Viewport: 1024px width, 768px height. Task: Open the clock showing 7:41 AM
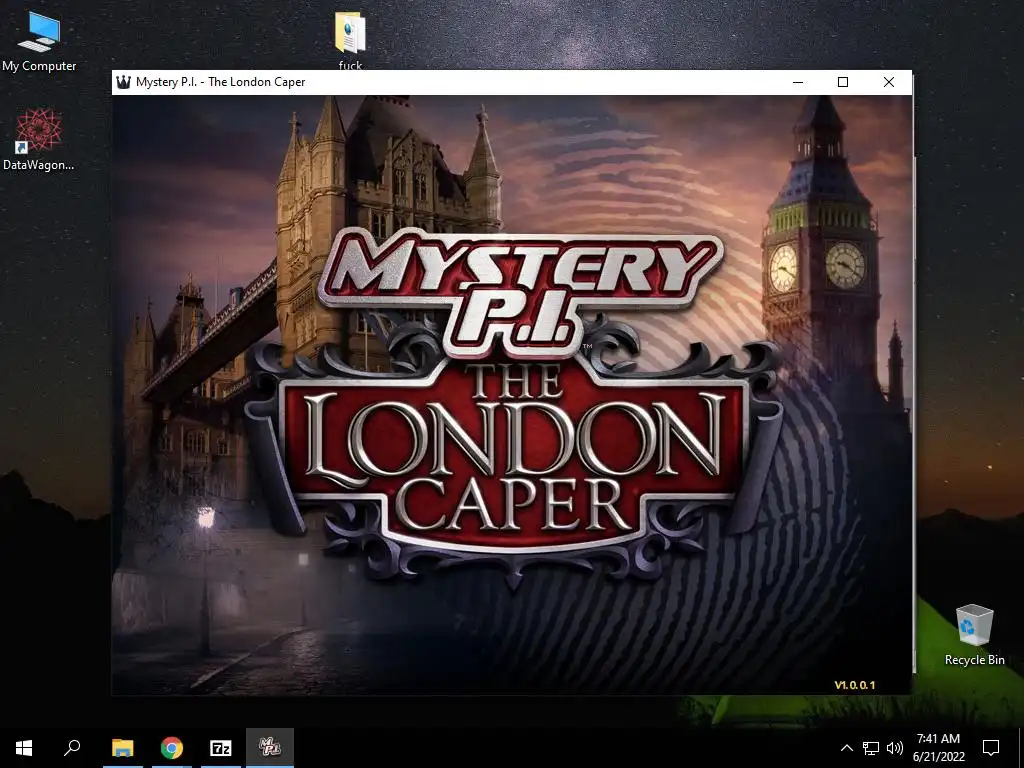(938, 748)
